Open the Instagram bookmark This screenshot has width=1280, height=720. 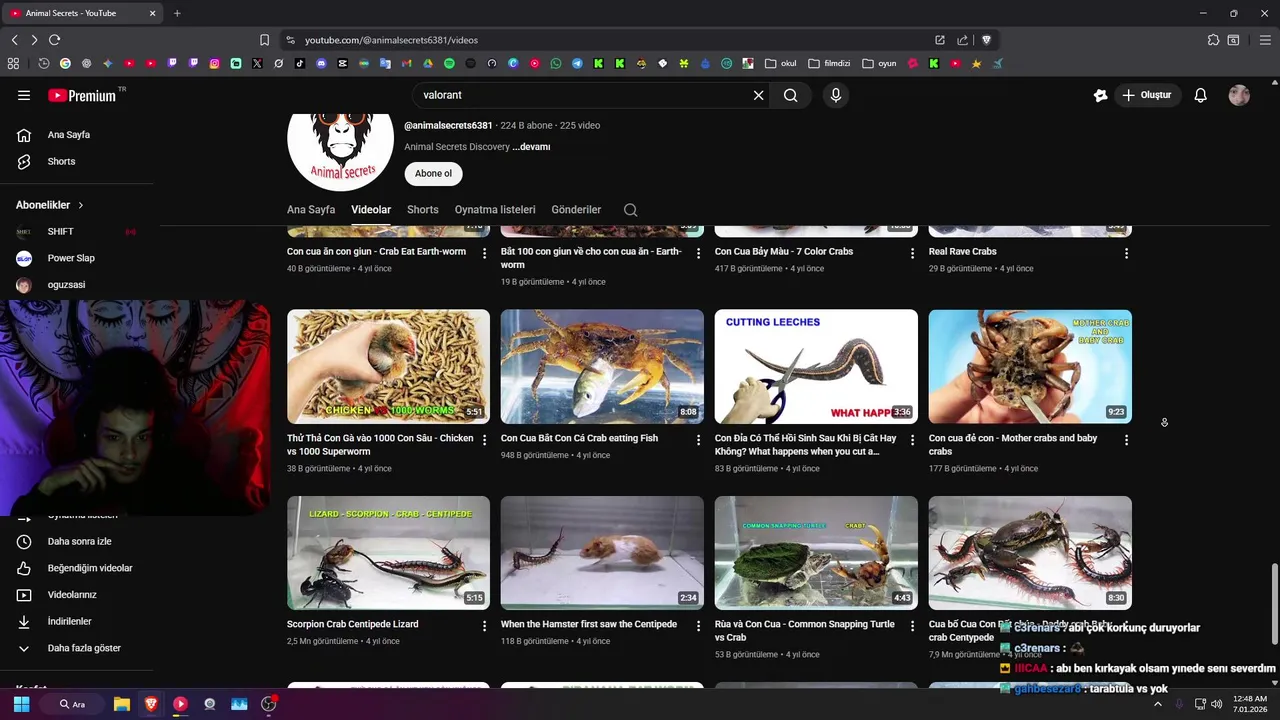(x=215, y=63)
